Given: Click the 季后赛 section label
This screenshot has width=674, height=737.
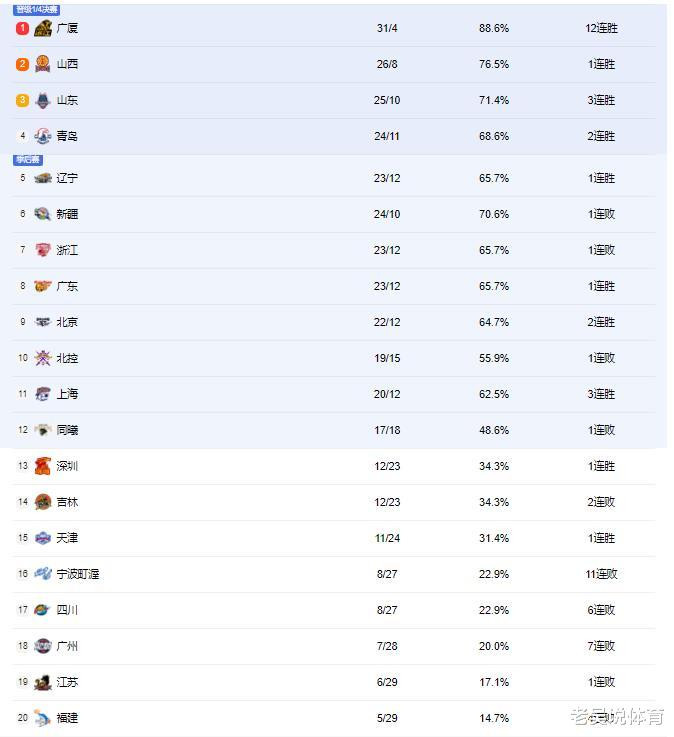Looking at the screenshot, I should [x=27, y=160].
